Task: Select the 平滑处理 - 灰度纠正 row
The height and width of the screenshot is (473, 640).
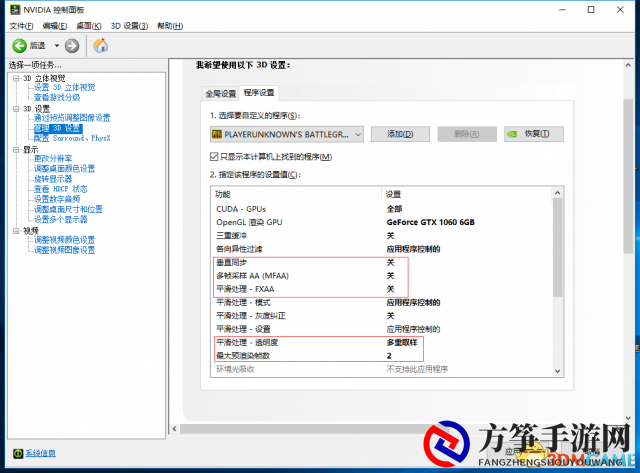Action: pos(382,316)
